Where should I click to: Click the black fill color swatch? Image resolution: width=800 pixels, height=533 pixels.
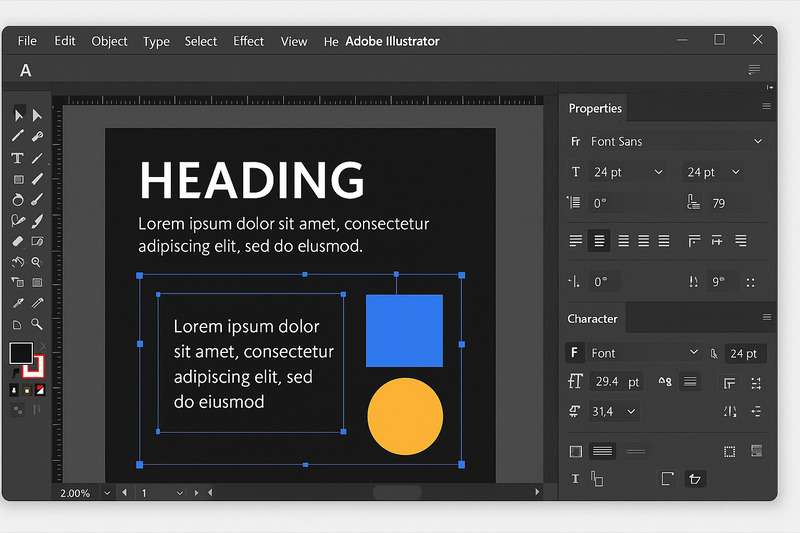coord(20,353)
